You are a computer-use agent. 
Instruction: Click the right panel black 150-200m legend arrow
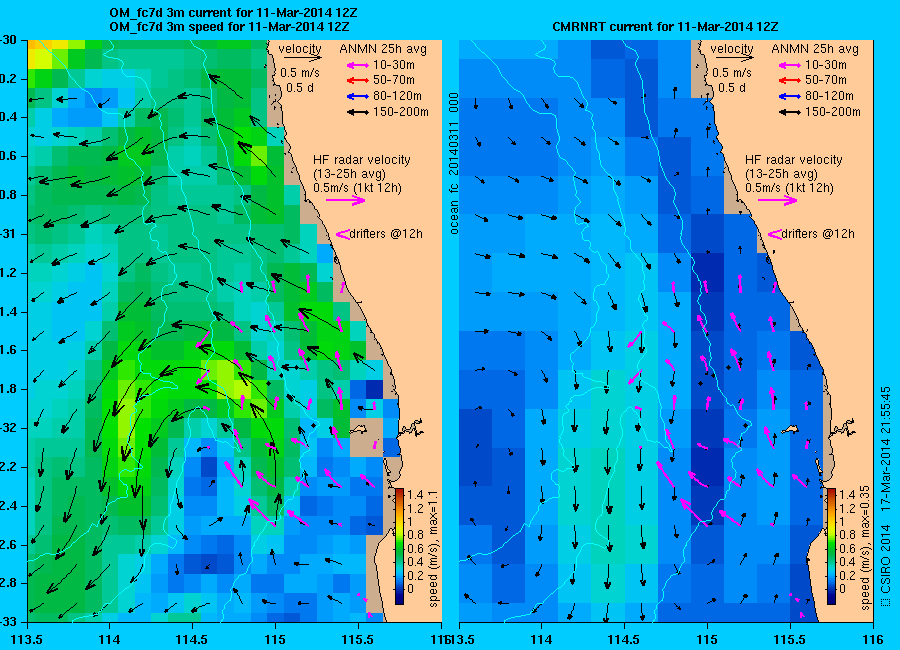pos(789,113)
